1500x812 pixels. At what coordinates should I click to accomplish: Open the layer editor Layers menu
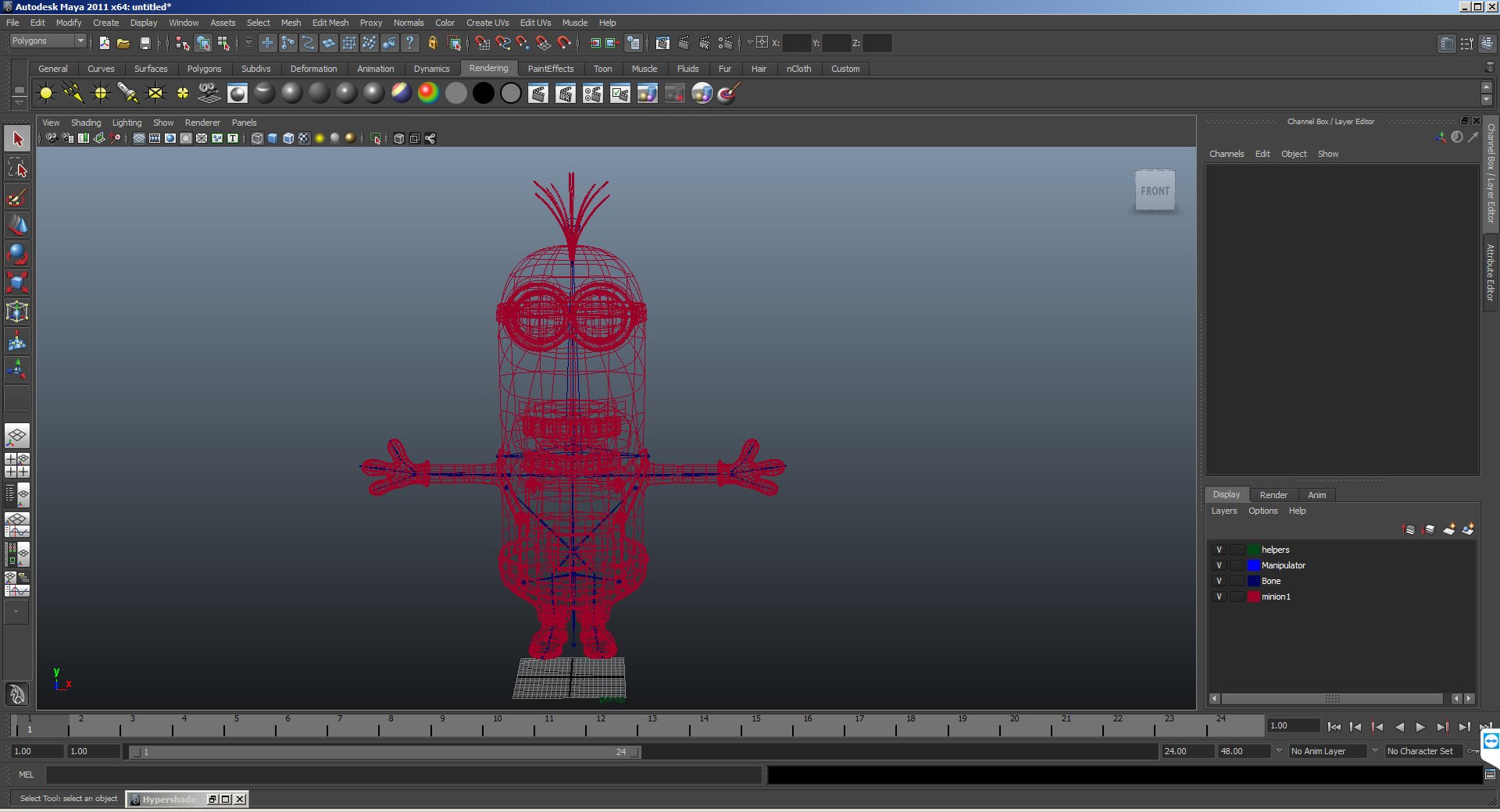(1224, 511)
